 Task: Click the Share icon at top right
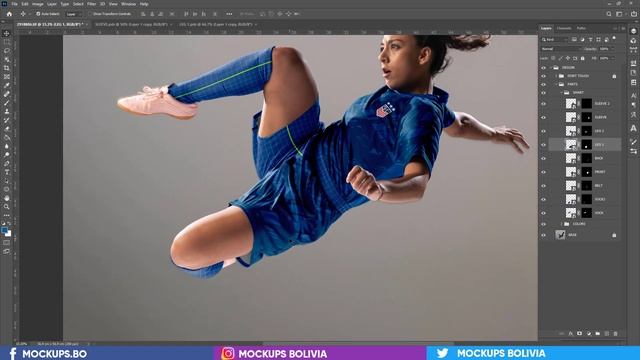pos(634,14)
